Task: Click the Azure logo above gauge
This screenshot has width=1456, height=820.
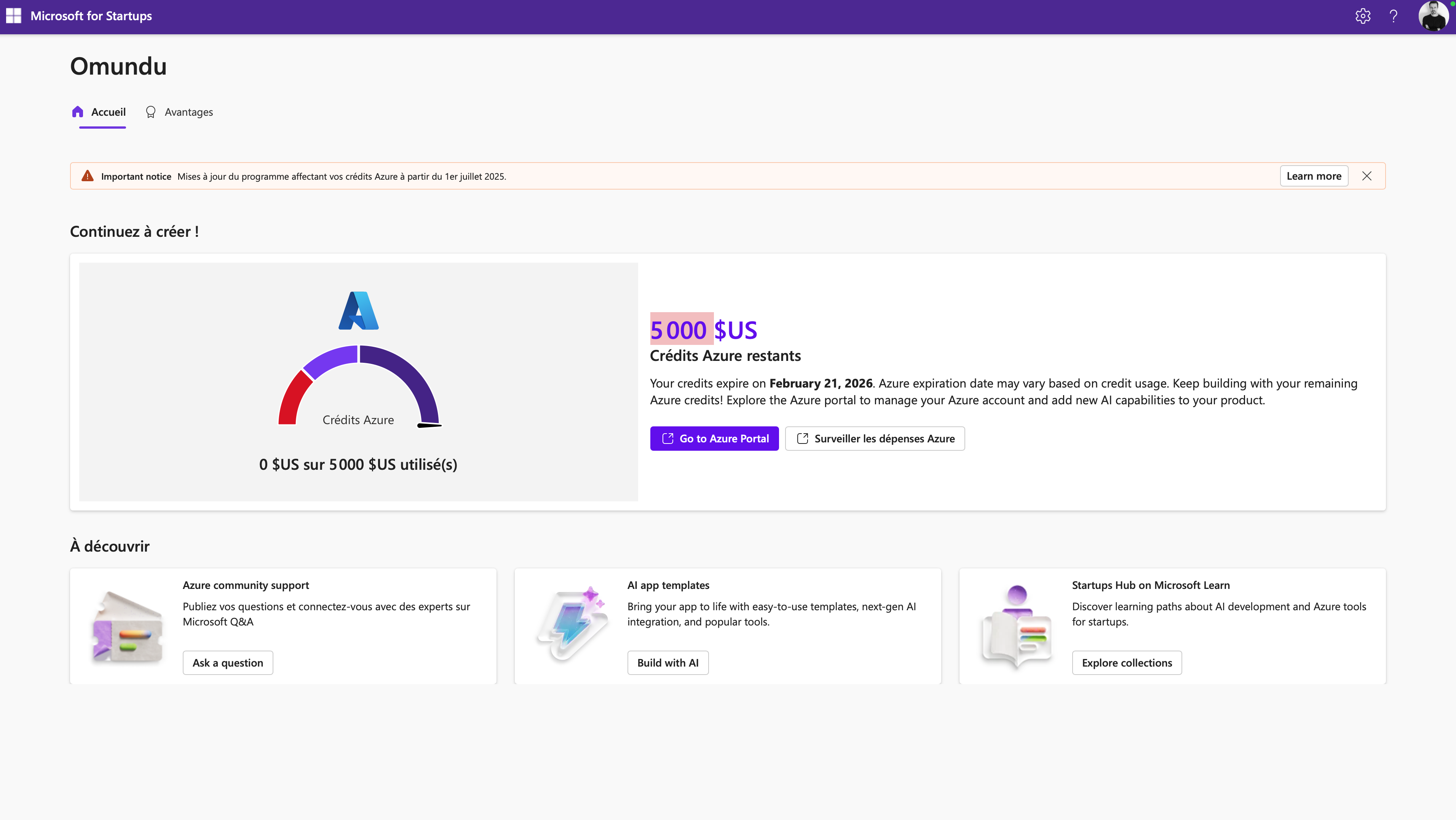Action: (358, 310)
